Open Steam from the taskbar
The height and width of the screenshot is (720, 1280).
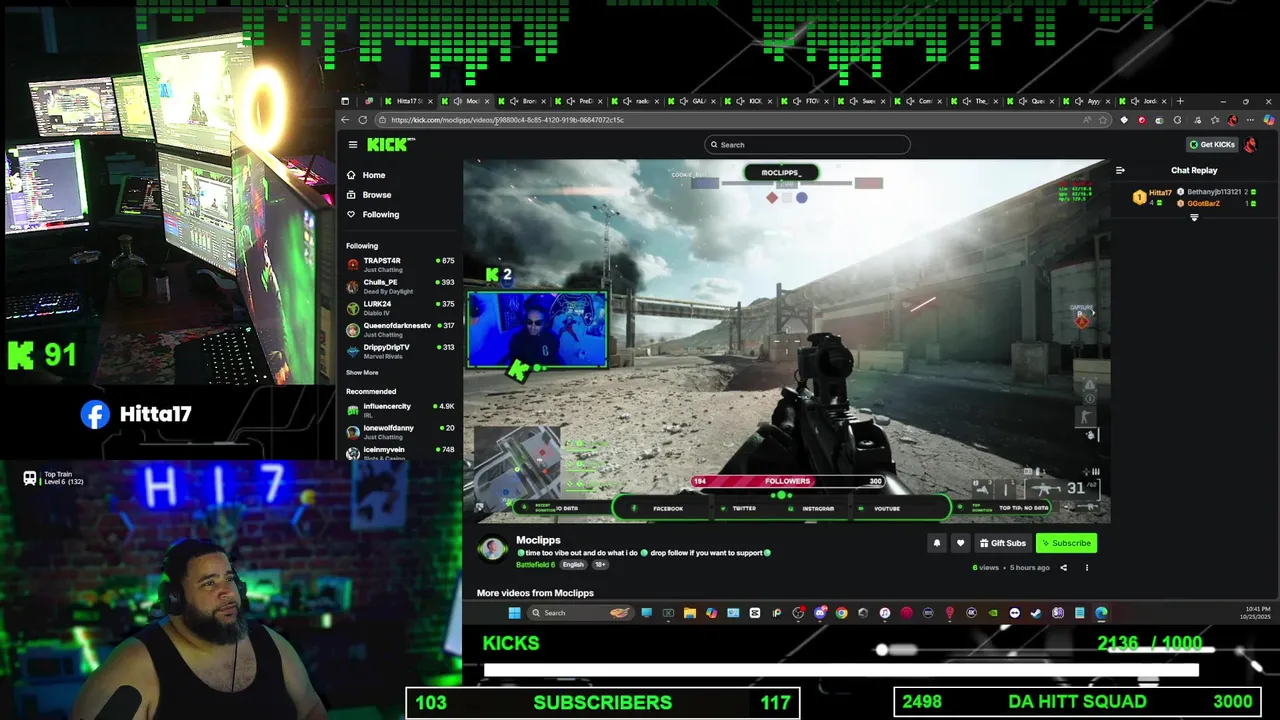point(1036,613)
